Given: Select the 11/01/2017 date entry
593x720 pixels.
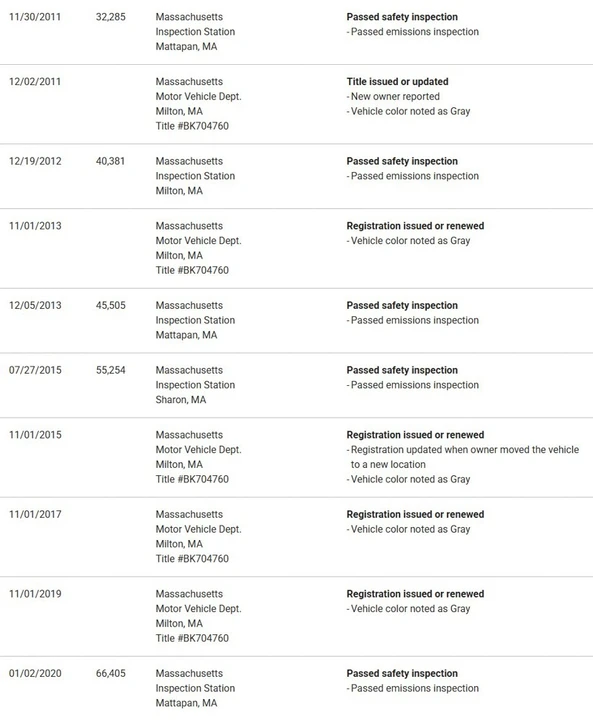Looking at the screenshot, I should pos(35,514).
